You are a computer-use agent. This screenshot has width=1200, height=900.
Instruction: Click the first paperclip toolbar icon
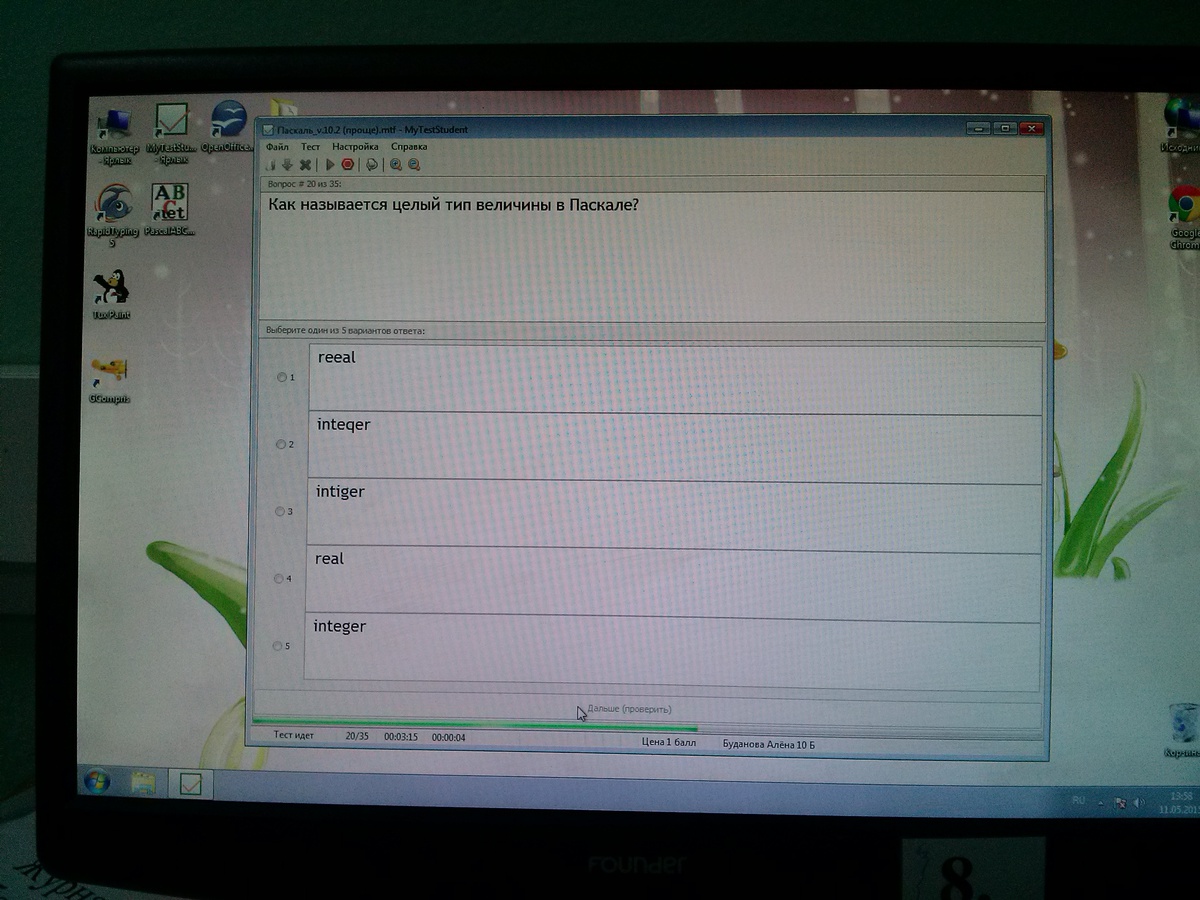coord(269,165)
